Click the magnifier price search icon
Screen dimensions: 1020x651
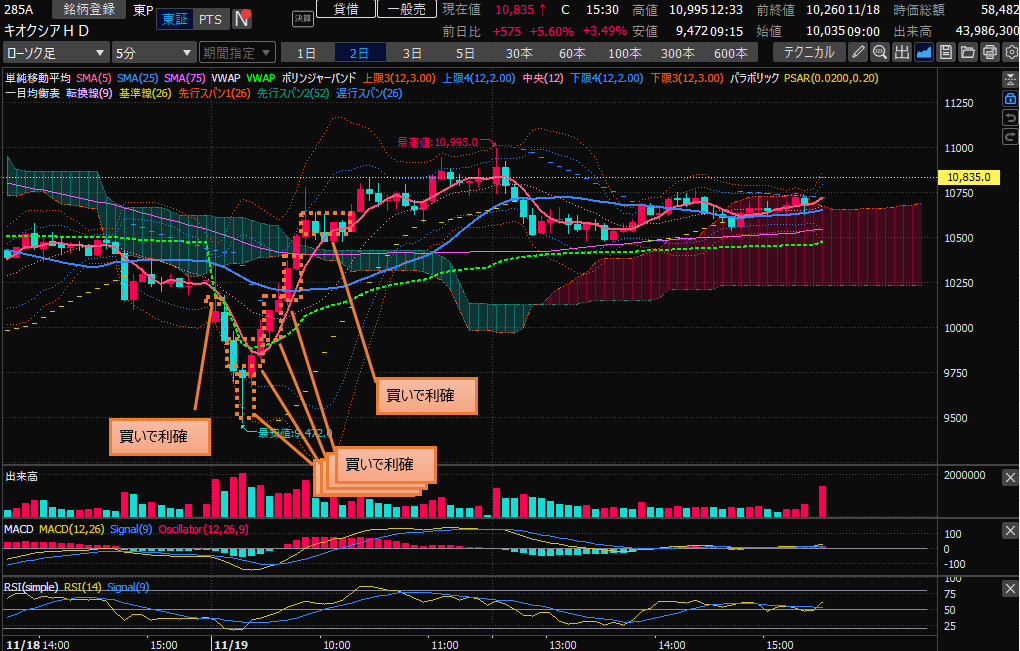(880, 52)
